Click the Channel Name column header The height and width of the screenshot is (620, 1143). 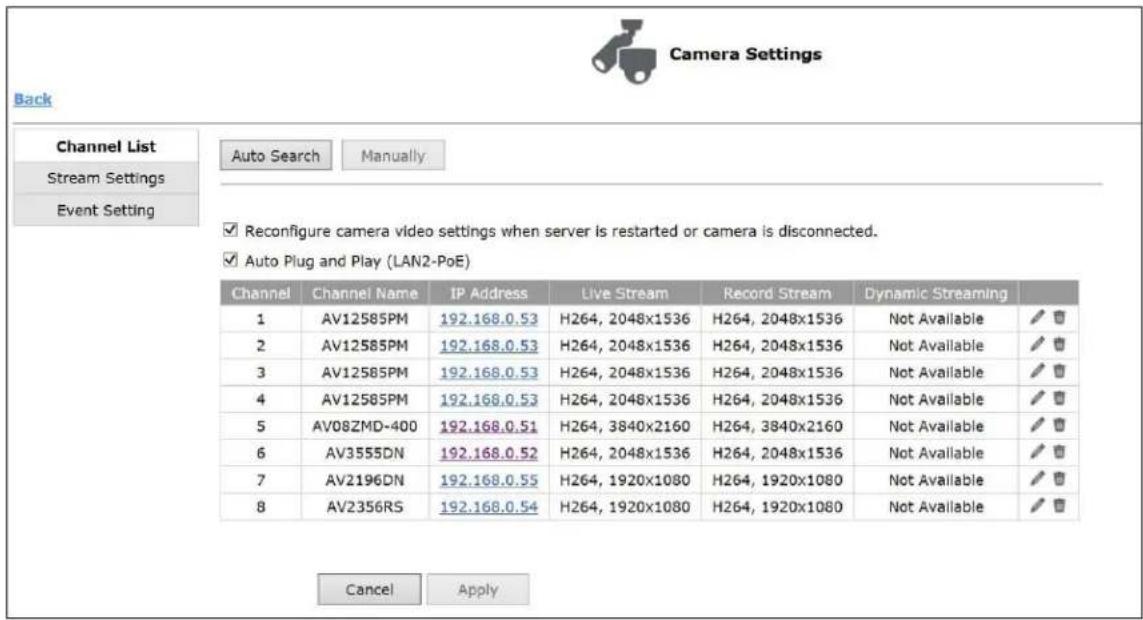(364, 294)
